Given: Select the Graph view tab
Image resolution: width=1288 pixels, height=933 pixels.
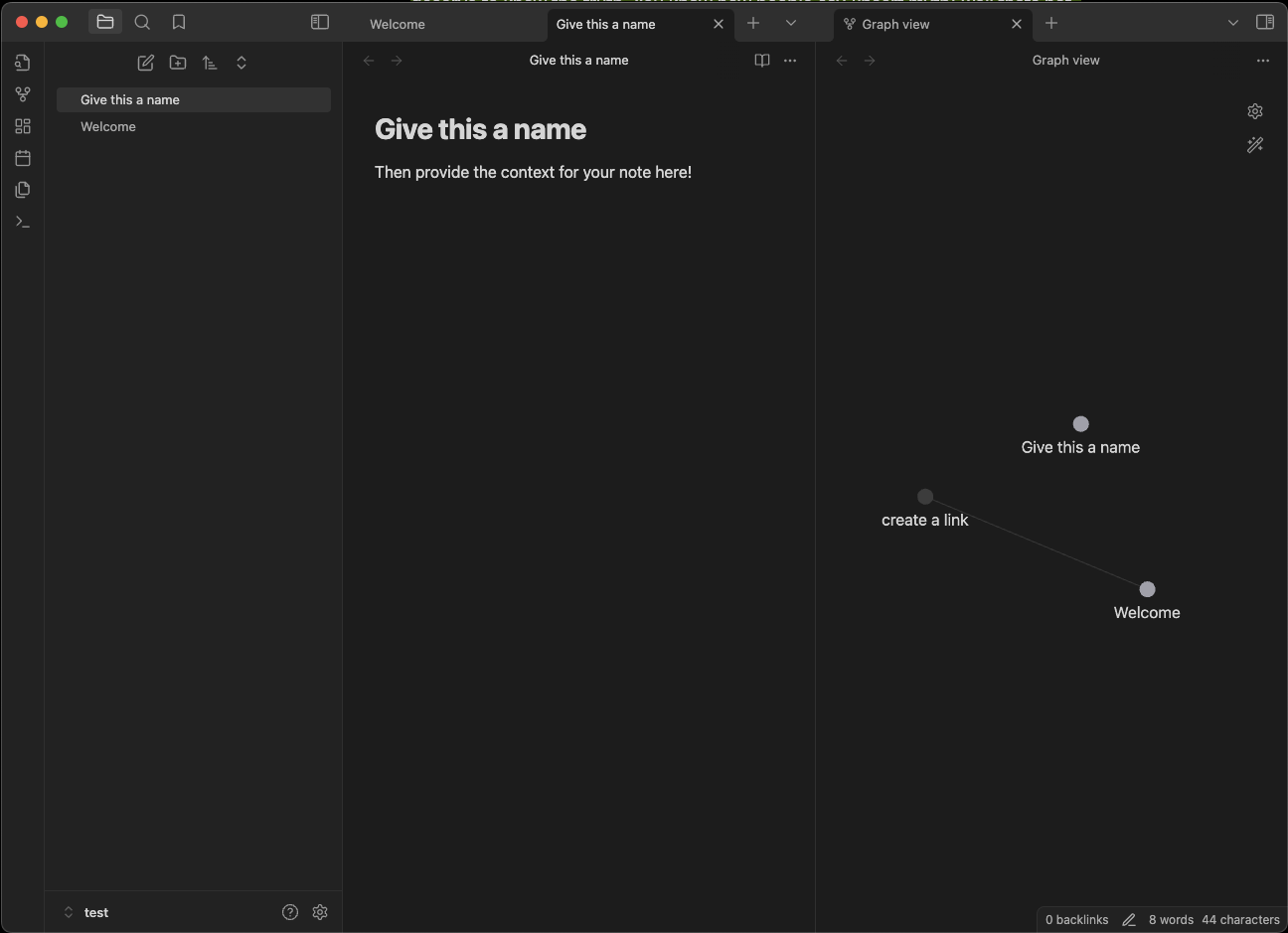Looking at the screenshot, I should (x=895, y=24).
